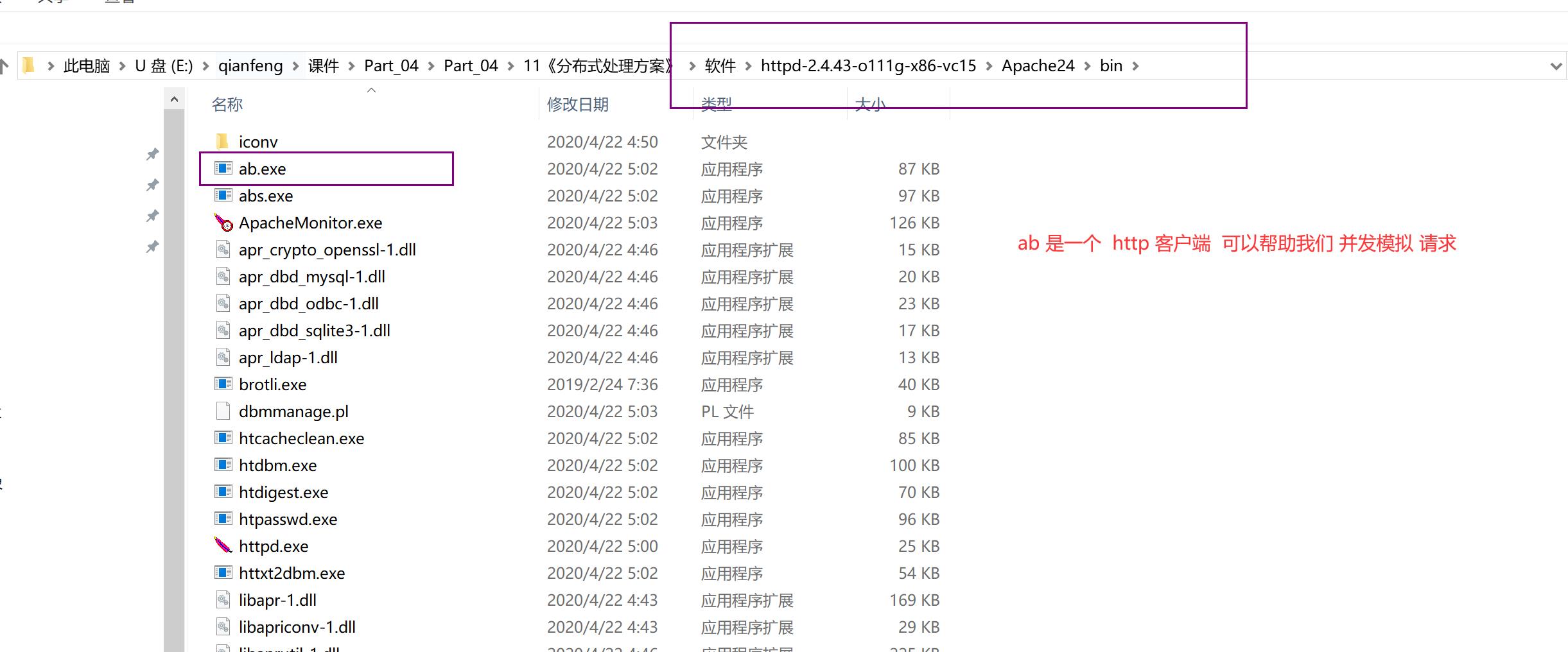This screenshot has width=1568, height=652.
Task: Expand the chevron after bin breadcrumb
Action: coord(1135,65)
